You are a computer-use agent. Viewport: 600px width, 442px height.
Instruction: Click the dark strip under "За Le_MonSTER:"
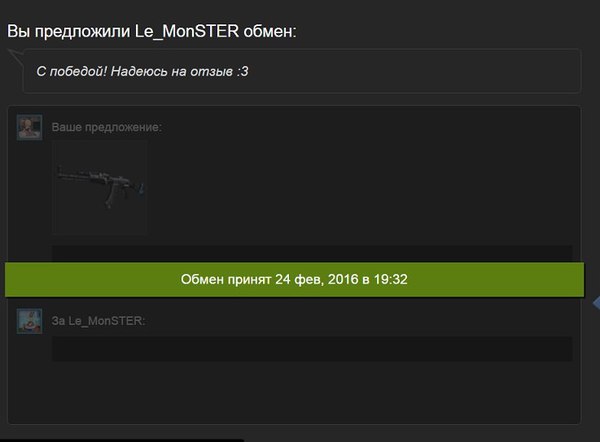click(312, 349)
